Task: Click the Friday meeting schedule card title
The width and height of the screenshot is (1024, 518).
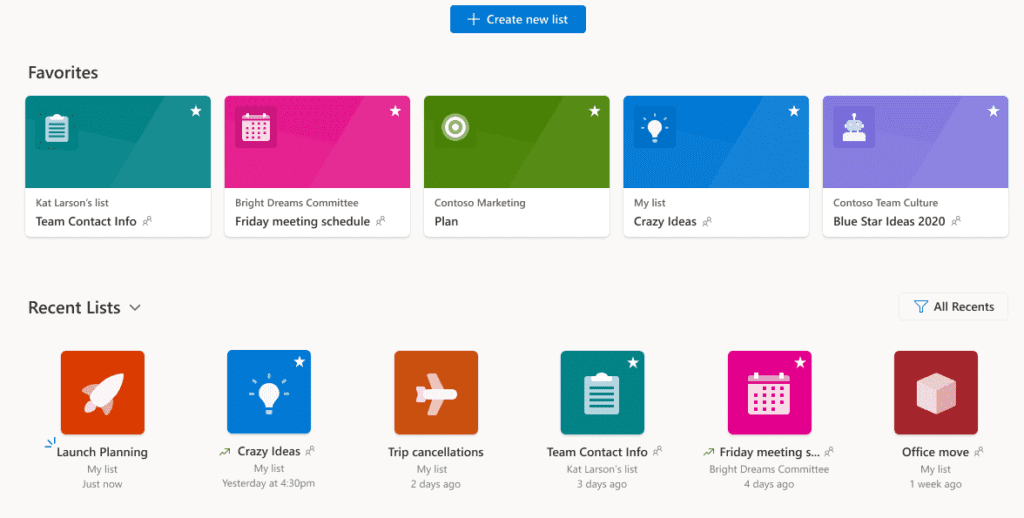Action: [302, 221]
